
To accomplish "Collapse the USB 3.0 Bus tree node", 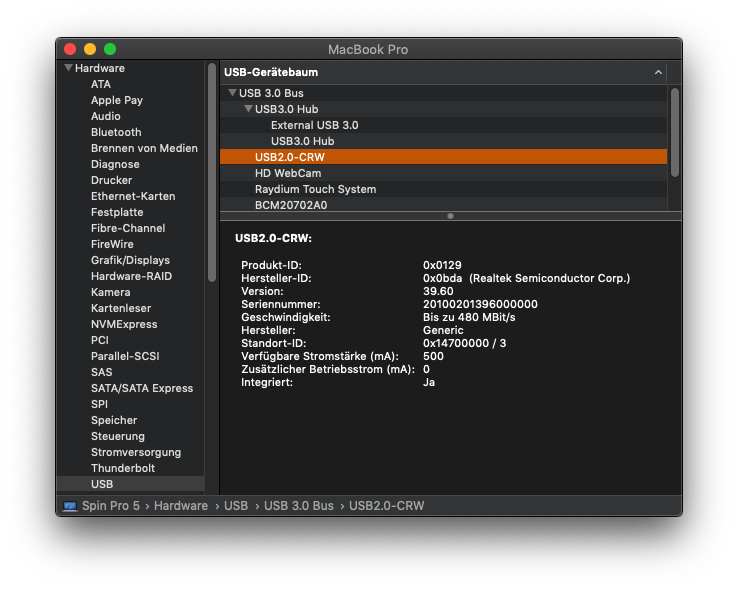I will [232, 92].
